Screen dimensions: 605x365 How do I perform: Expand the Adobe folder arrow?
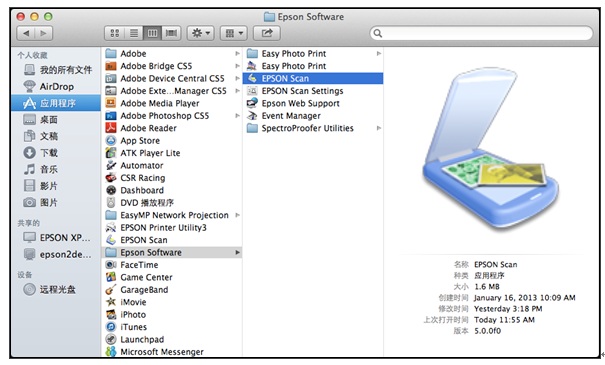pos(237,54)
